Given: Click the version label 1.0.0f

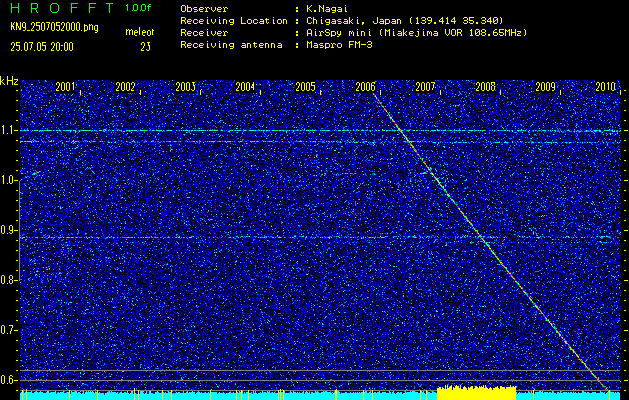Looking at the screenshot, I should click(138, 8).
